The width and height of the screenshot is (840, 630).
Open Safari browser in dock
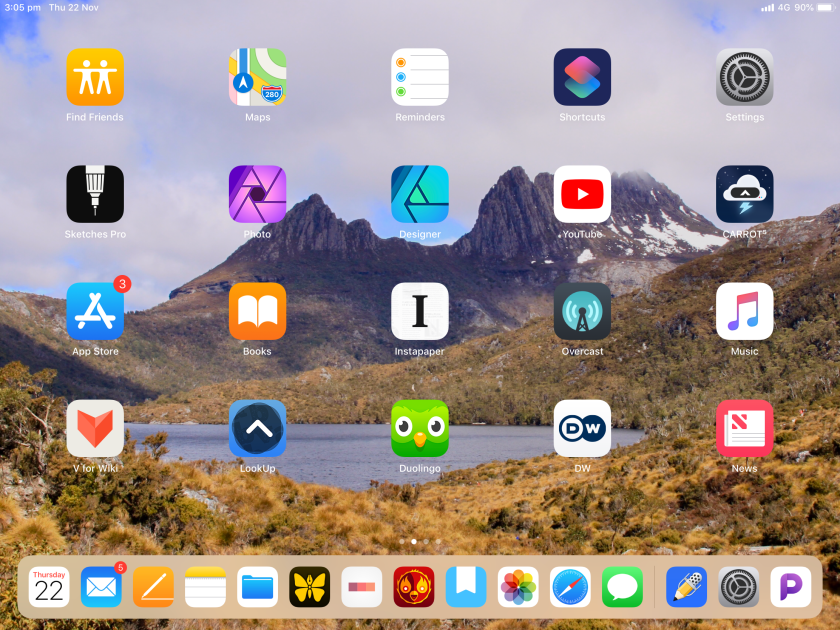[x=570, y=587]
